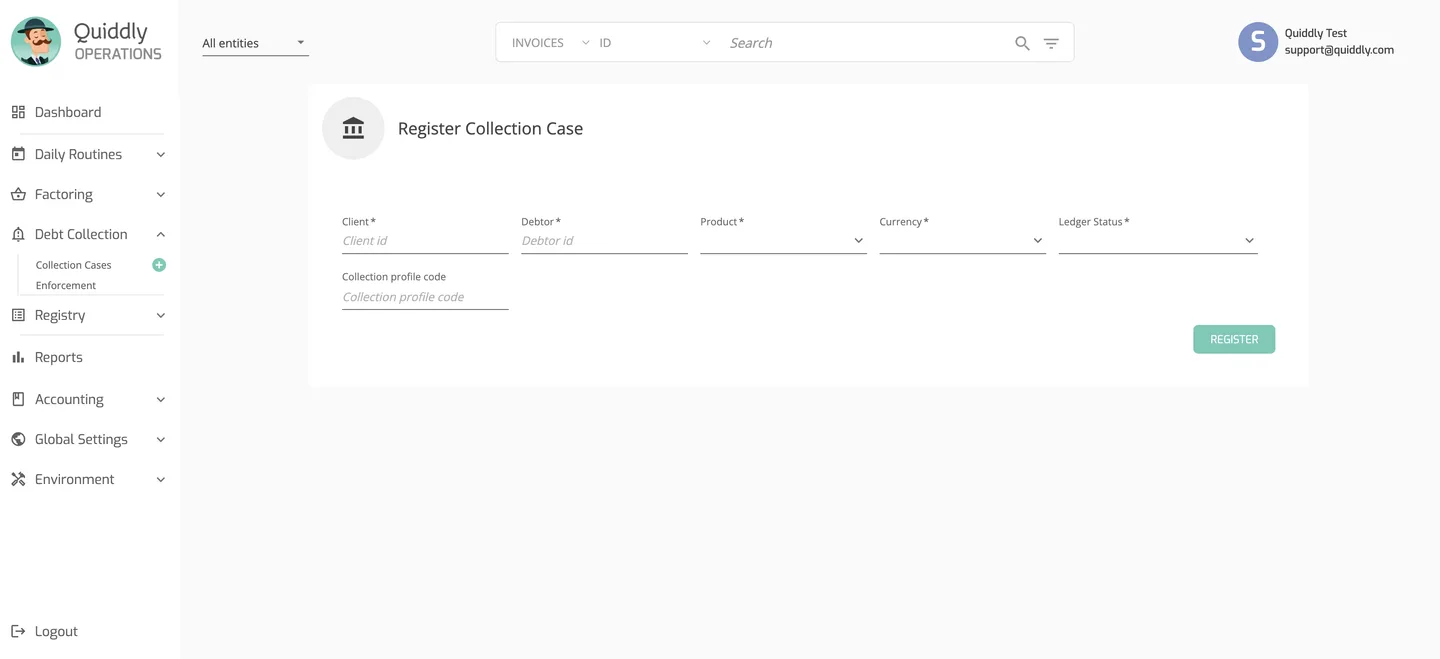Screen dimensions: 1440x659
Task: Open the Accounting menu item
Action: (x=69, y=399)
